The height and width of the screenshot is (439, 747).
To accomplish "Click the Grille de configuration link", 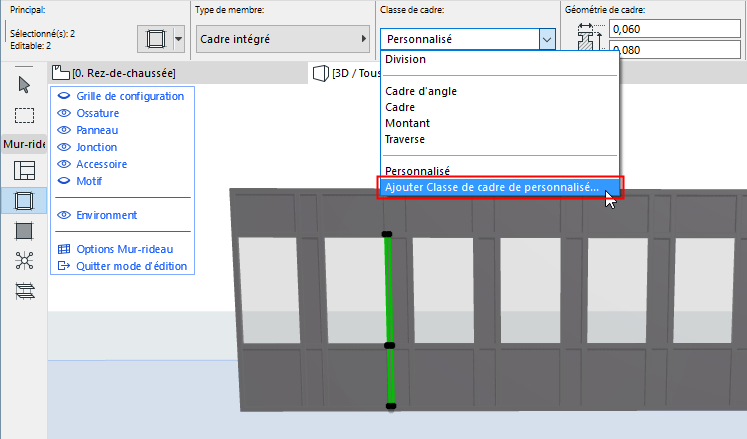I will coord(130,96).
